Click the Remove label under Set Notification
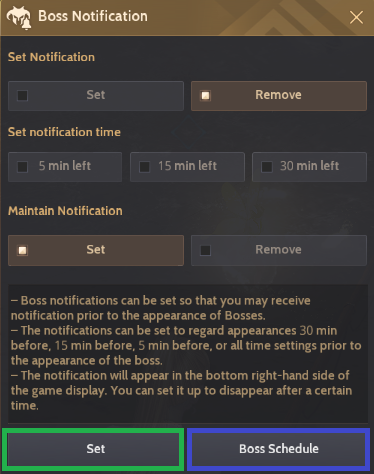Image resolution: width=374 pixels, height=474 pixels. [x=278, y=95]
